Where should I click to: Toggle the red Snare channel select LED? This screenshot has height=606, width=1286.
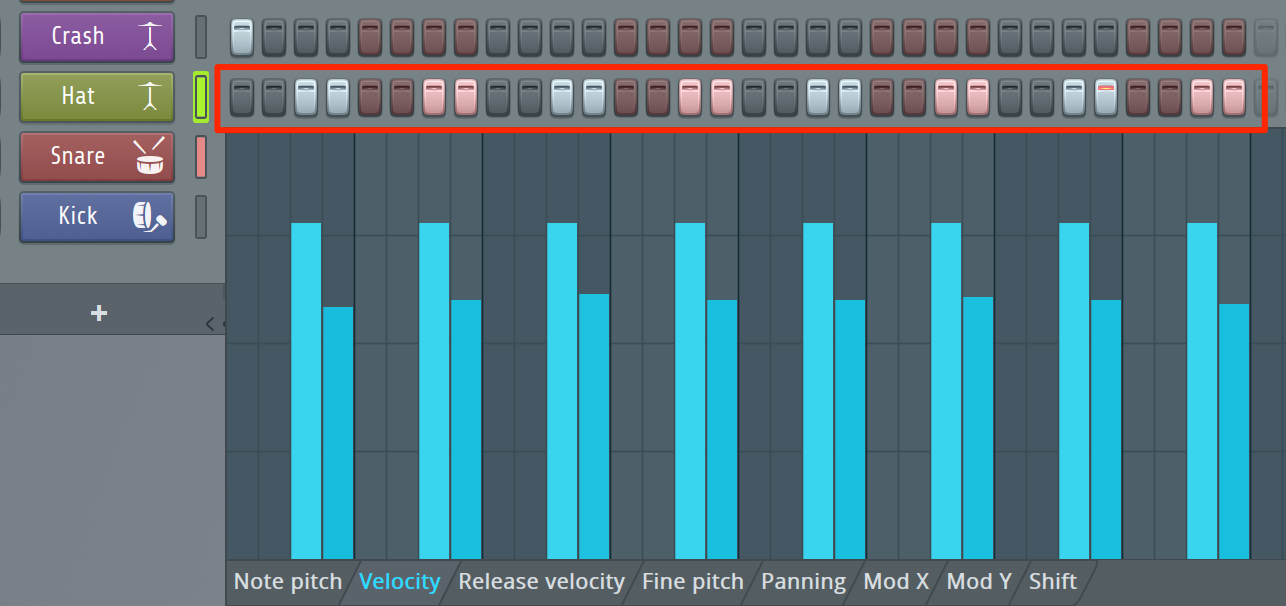(x=201, y=157)
